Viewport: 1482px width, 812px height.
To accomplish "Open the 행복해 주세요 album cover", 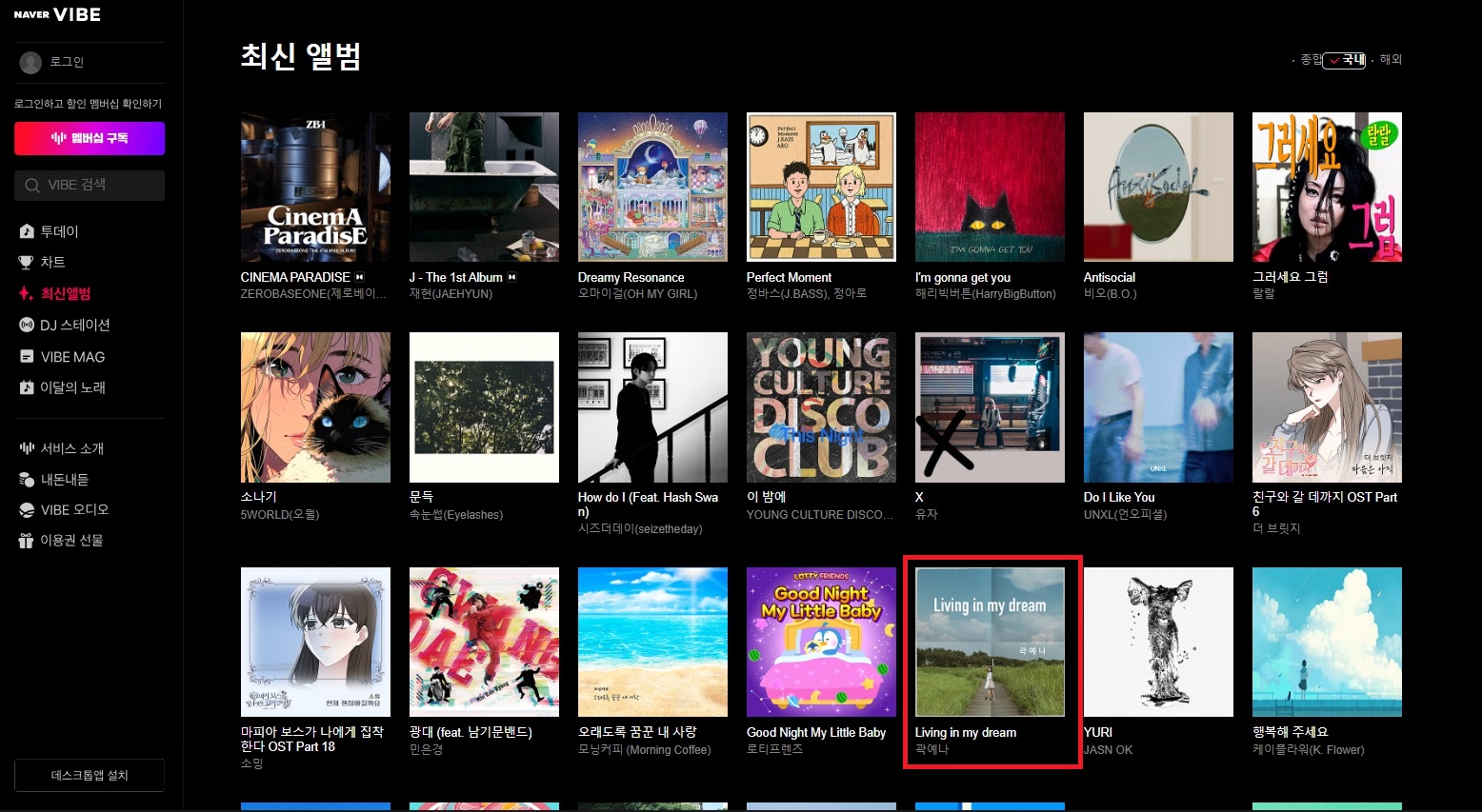I will coord(1327,642).
